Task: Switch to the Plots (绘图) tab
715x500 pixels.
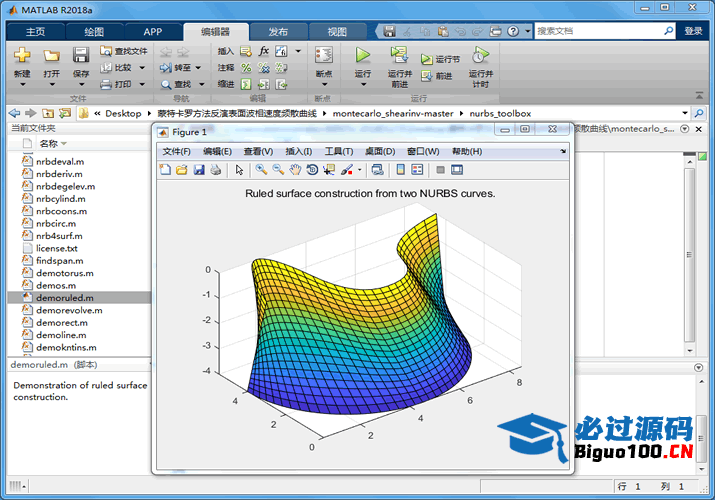Action: [94, 31]
